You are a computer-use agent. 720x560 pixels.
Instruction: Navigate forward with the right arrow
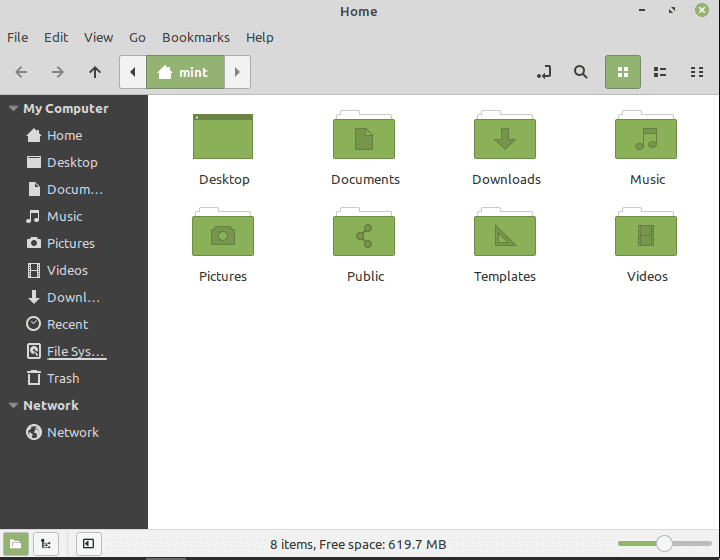pyautogui.click(x=58, y=72)
